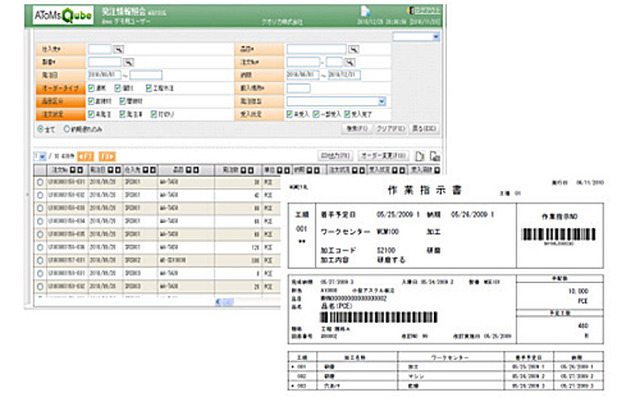Sort 仕入先 column with its first sort icon
Image resolution: width=640 pixels, height=400 pixels.
pos(145,170)
